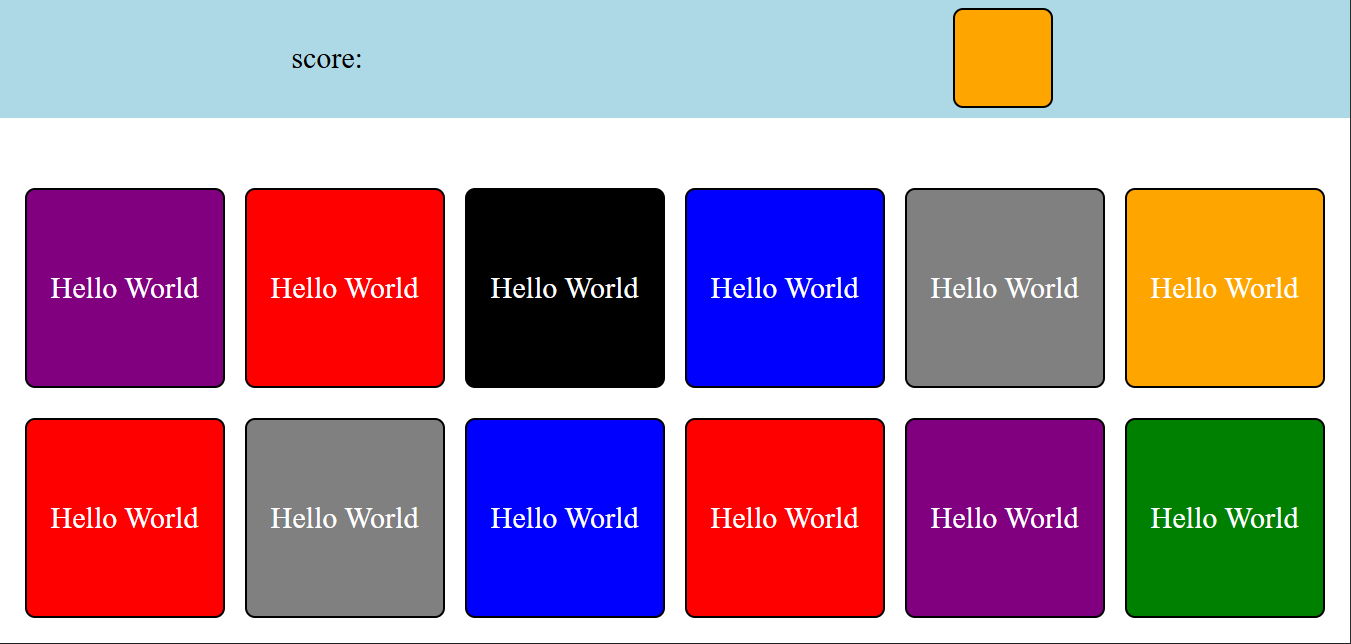Click the score label in the header
The height and width of the screenshot is (644, 1351).
(x=326, y=59)
